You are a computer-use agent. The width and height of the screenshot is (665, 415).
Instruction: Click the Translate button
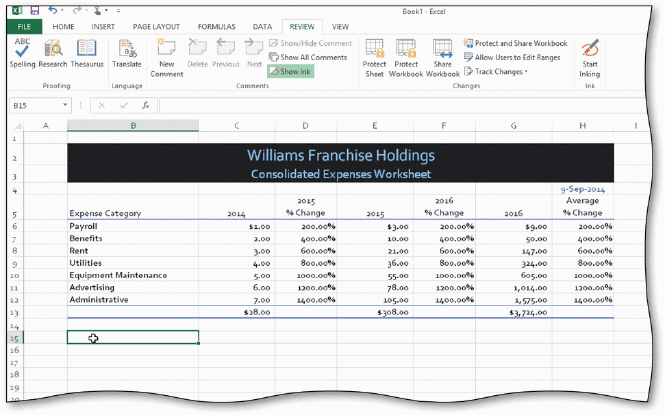click(x=127, y=53)
